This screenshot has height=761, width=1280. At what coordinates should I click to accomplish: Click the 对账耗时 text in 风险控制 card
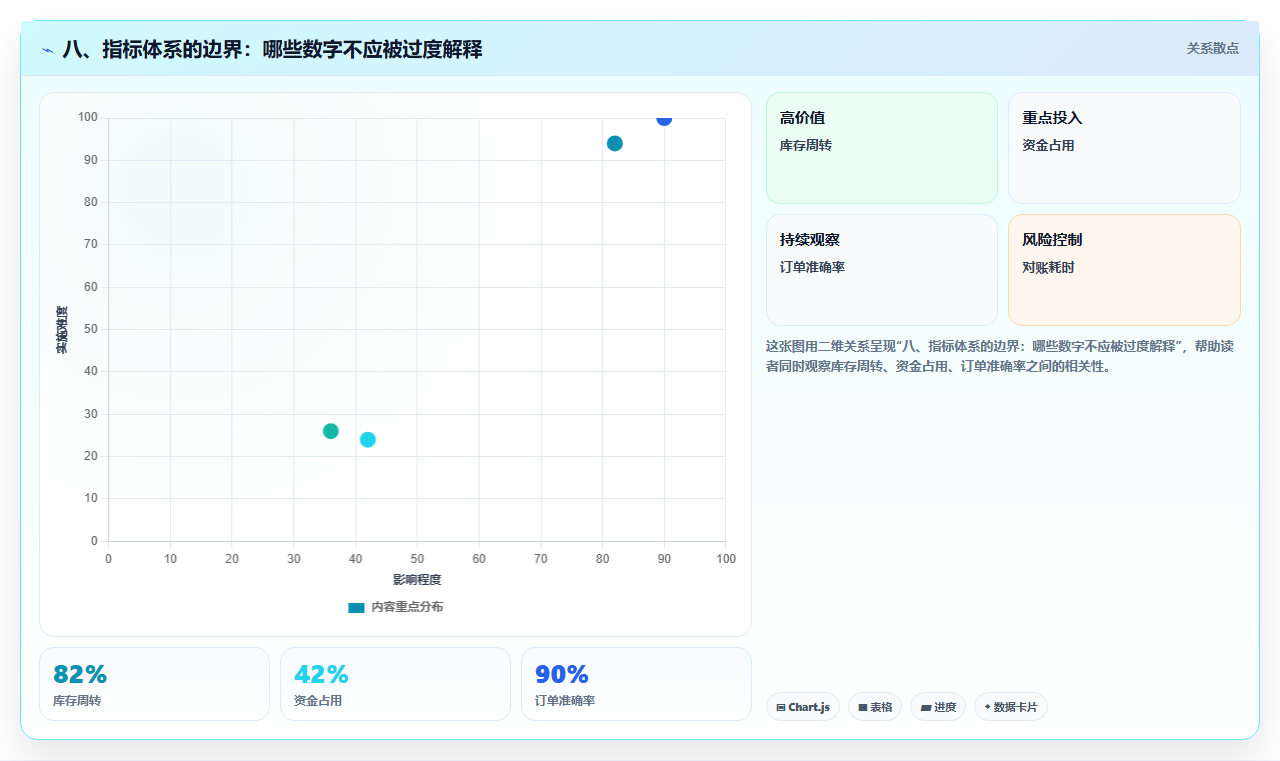pyautogui.click(x=1048, y=267)
